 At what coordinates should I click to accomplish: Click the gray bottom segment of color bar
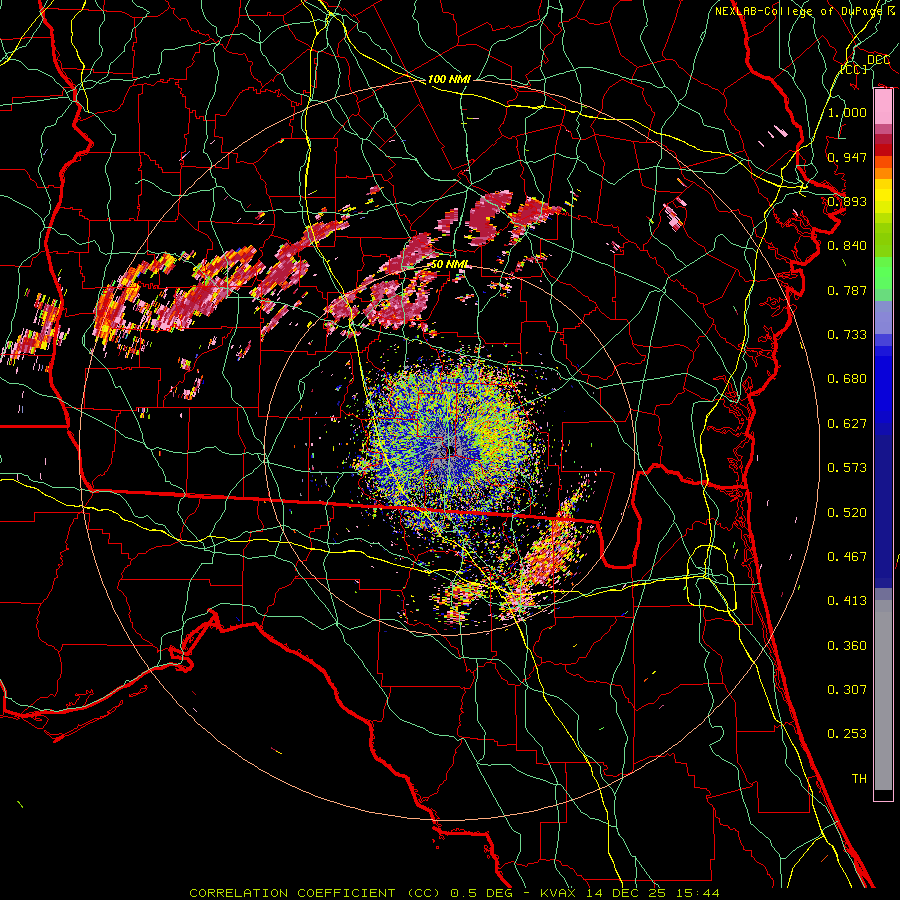click(x=883, y=697)
